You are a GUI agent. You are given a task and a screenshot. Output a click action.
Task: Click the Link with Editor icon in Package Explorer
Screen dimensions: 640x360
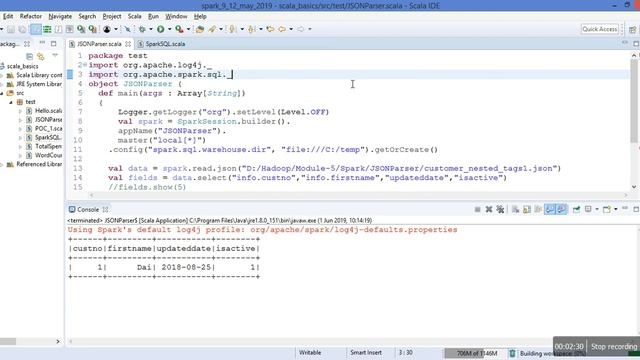[x=40, y=56]
